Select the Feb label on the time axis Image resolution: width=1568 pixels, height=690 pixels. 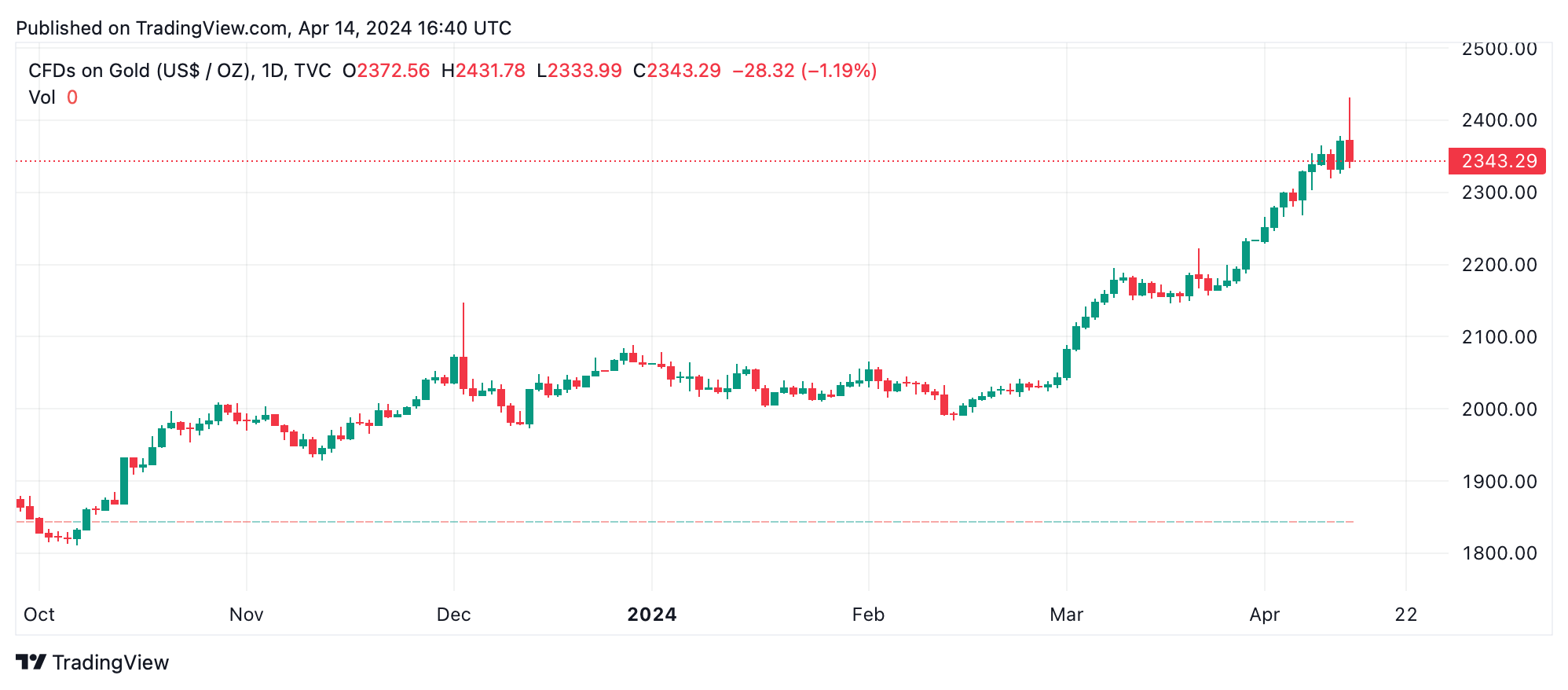tap(868, 615)
